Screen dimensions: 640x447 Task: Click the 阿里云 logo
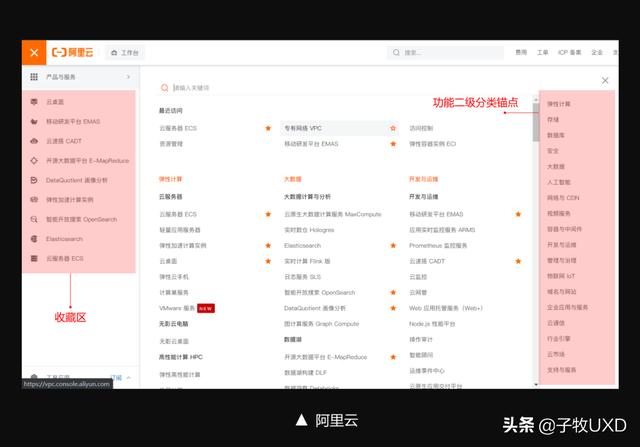pos(72,52)
